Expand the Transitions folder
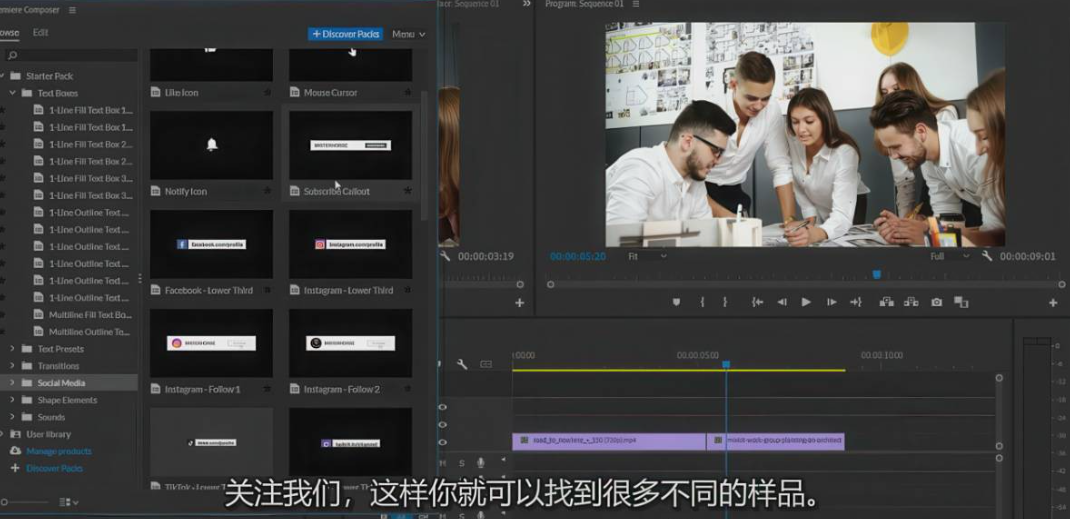1070x519 pixels. (x=13, y=366)
